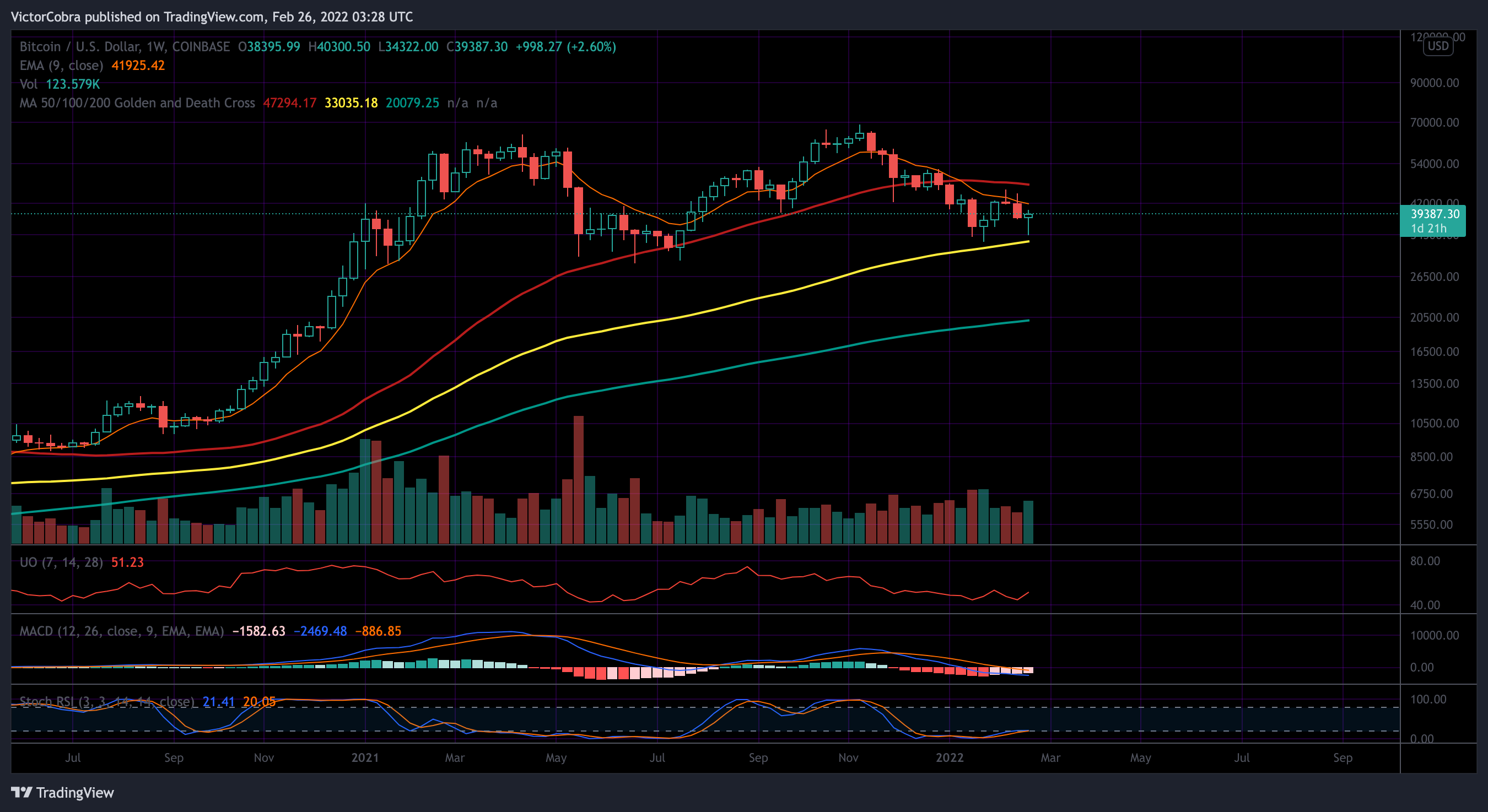1488x812 pixels.
Task: Click the 10000.00 MACD scale label
Action: [x=1435, y=635]
